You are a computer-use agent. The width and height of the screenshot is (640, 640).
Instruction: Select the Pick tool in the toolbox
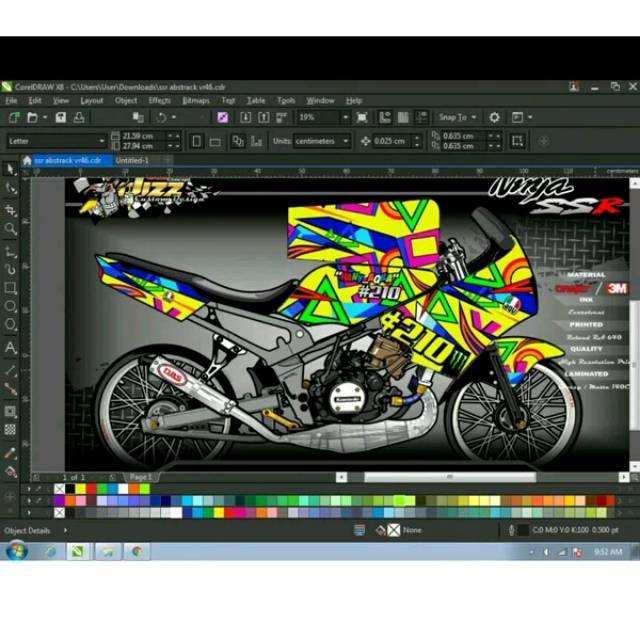[10, 169]
